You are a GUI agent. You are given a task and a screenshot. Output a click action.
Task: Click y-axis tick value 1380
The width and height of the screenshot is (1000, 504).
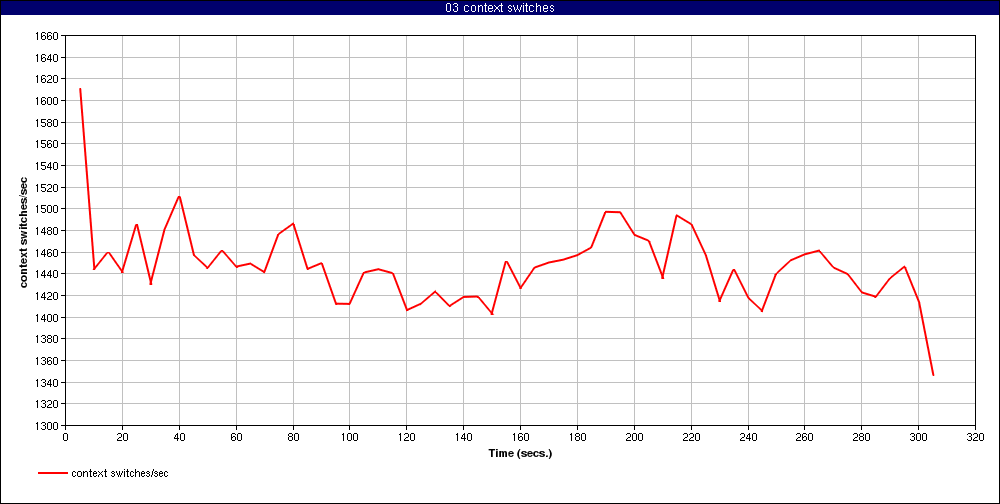pos(48,339)
